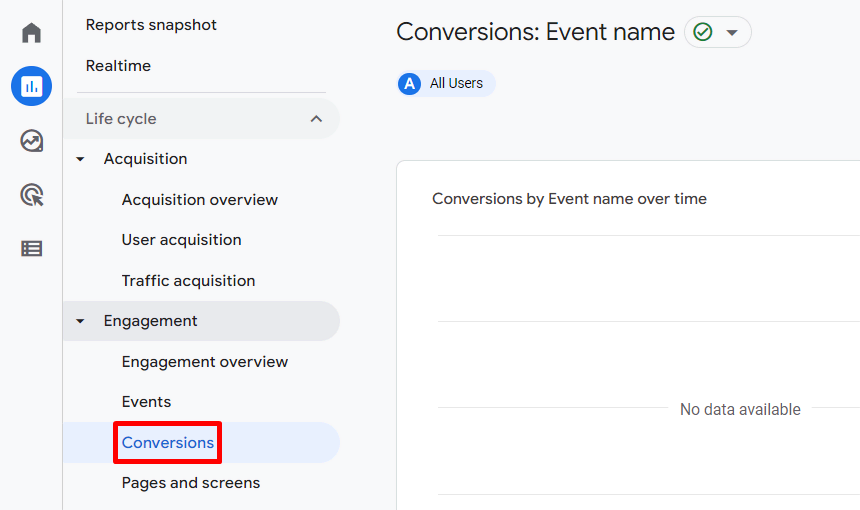Open Pages and screens report

pos(191,483)
